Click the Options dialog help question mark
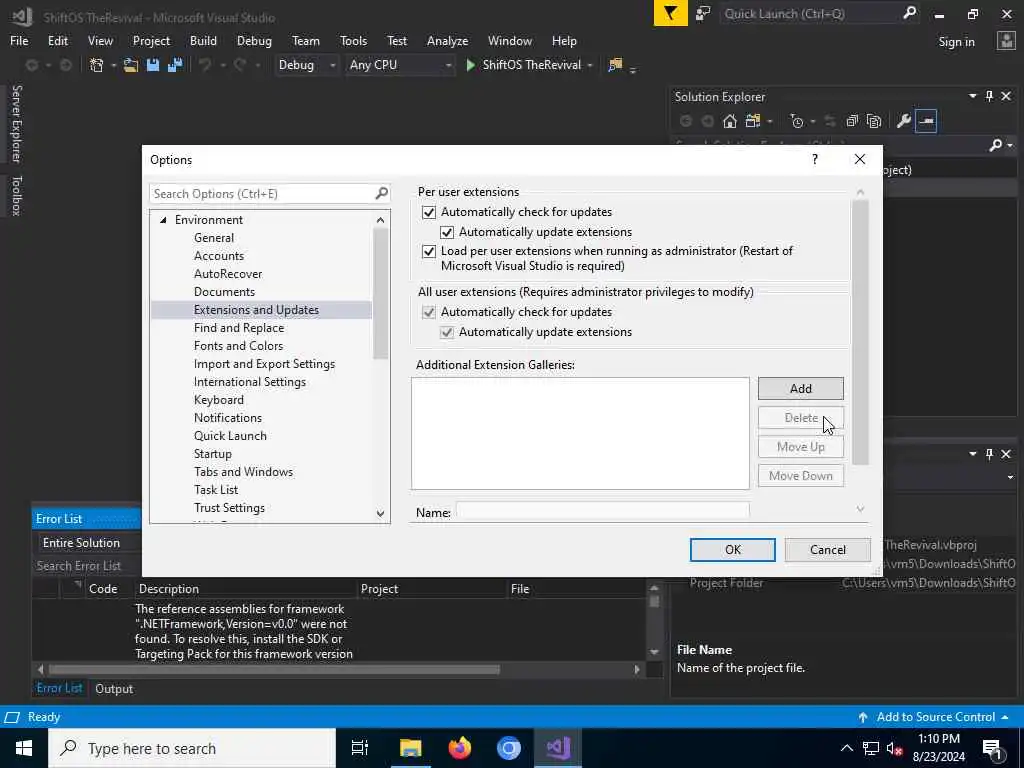 click(814, 159)
